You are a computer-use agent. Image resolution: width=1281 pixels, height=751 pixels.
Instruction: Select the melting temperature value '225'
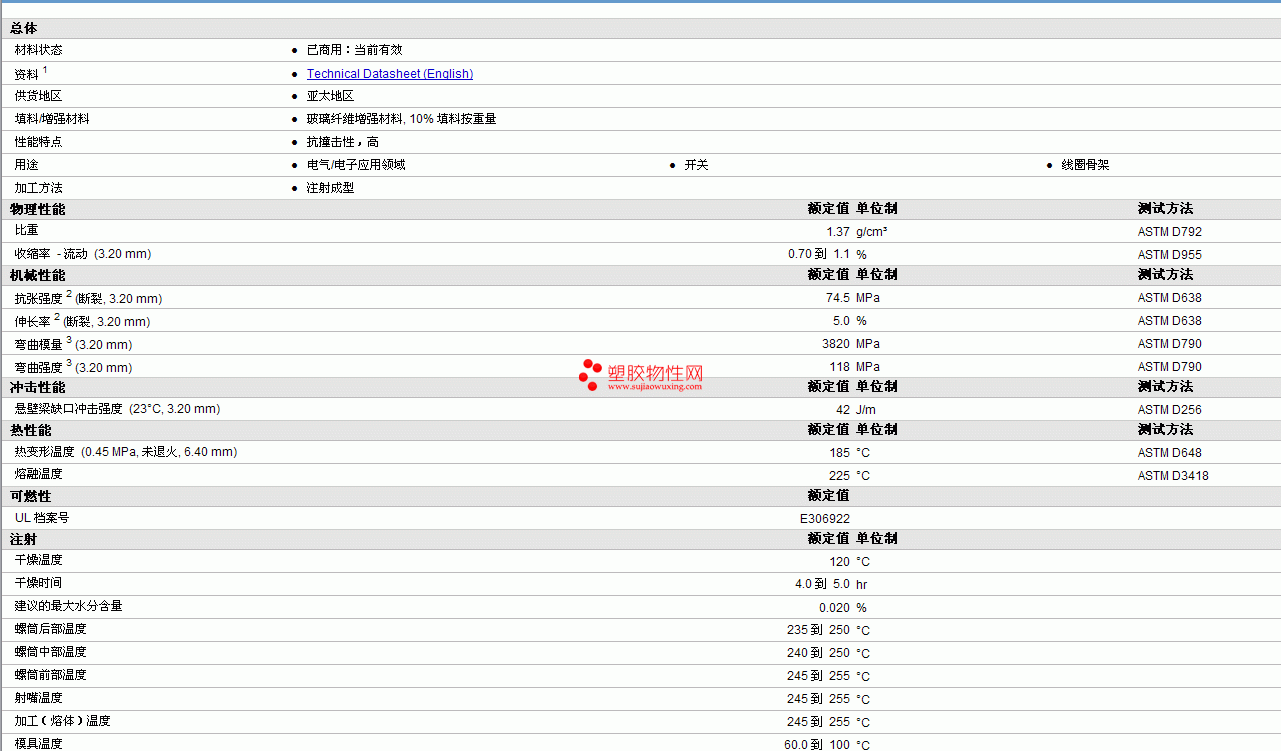840,476
